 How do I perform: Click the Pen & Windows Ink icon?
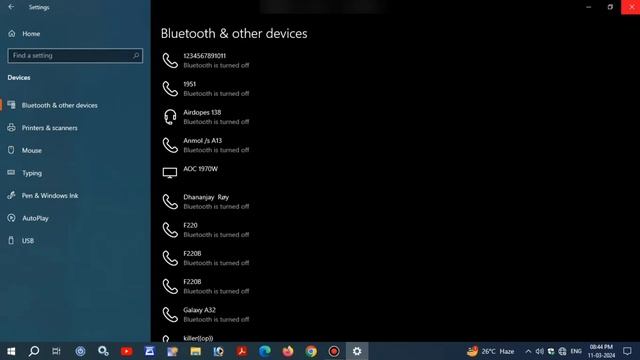(x=11, y=196)
